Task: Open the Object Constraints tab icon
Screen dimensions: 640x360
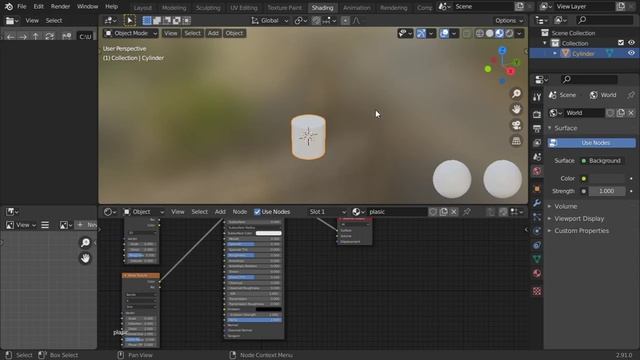Action: 537,245
